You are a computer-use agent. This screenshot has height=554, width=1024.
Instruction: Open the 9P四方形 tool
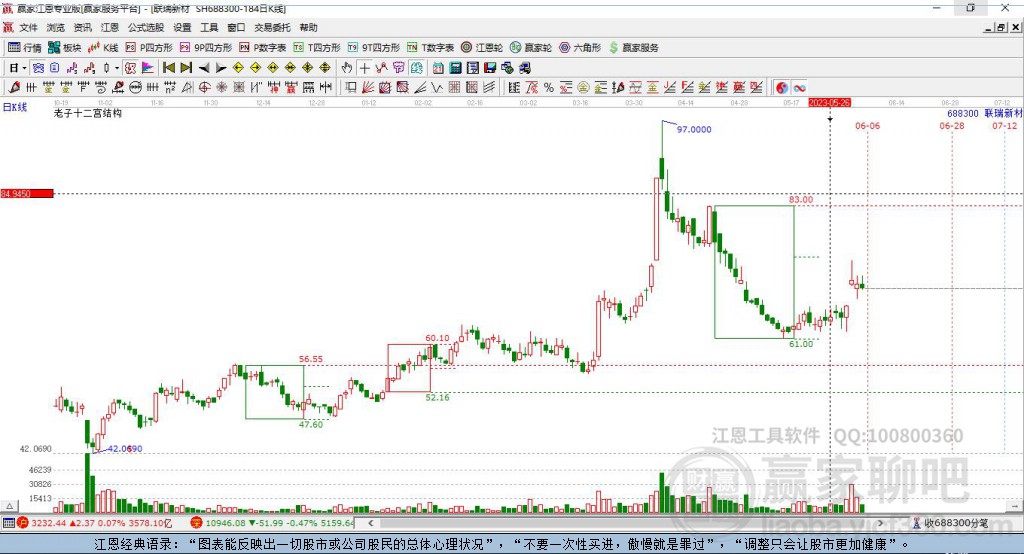[x=206, y=48]
